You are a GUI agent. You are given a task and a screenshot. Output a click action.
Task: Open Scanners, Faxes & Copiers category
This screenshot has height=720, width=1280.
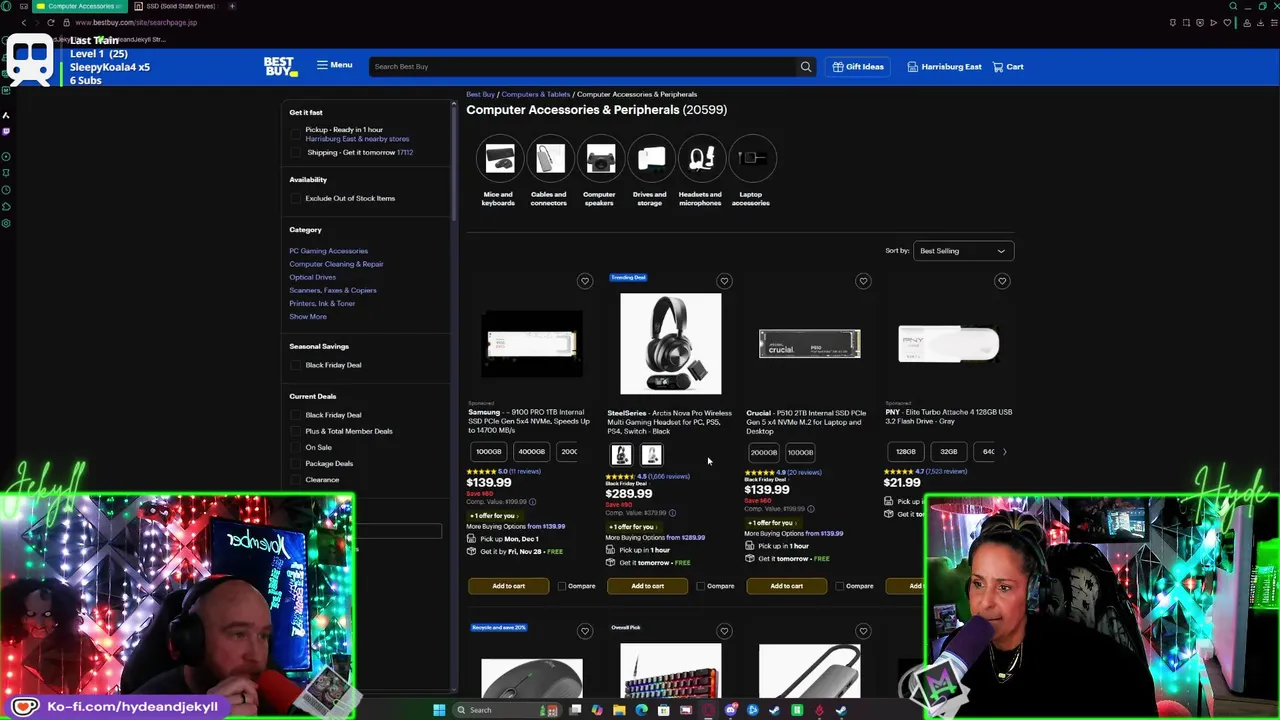coord(333,290)
